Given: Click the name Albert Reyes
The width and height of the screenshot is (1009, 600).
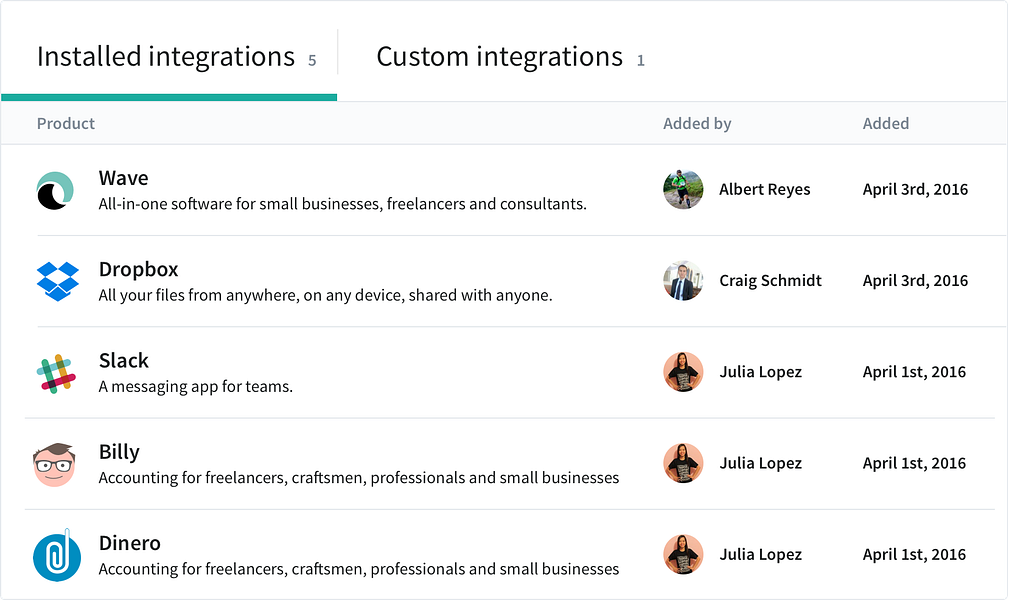Looking at the screenshot, I should 764,190.
